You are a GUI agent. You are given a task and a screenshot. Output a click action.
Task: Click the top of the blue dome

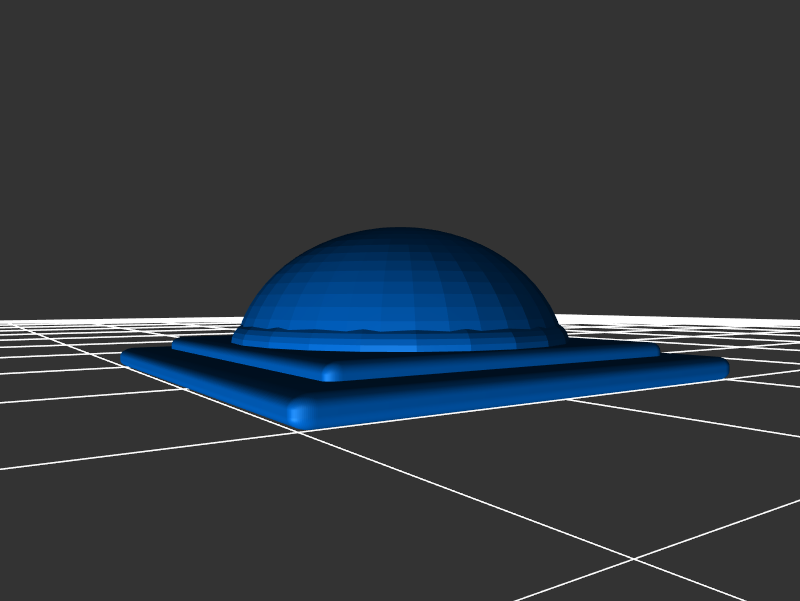point(400,234)
